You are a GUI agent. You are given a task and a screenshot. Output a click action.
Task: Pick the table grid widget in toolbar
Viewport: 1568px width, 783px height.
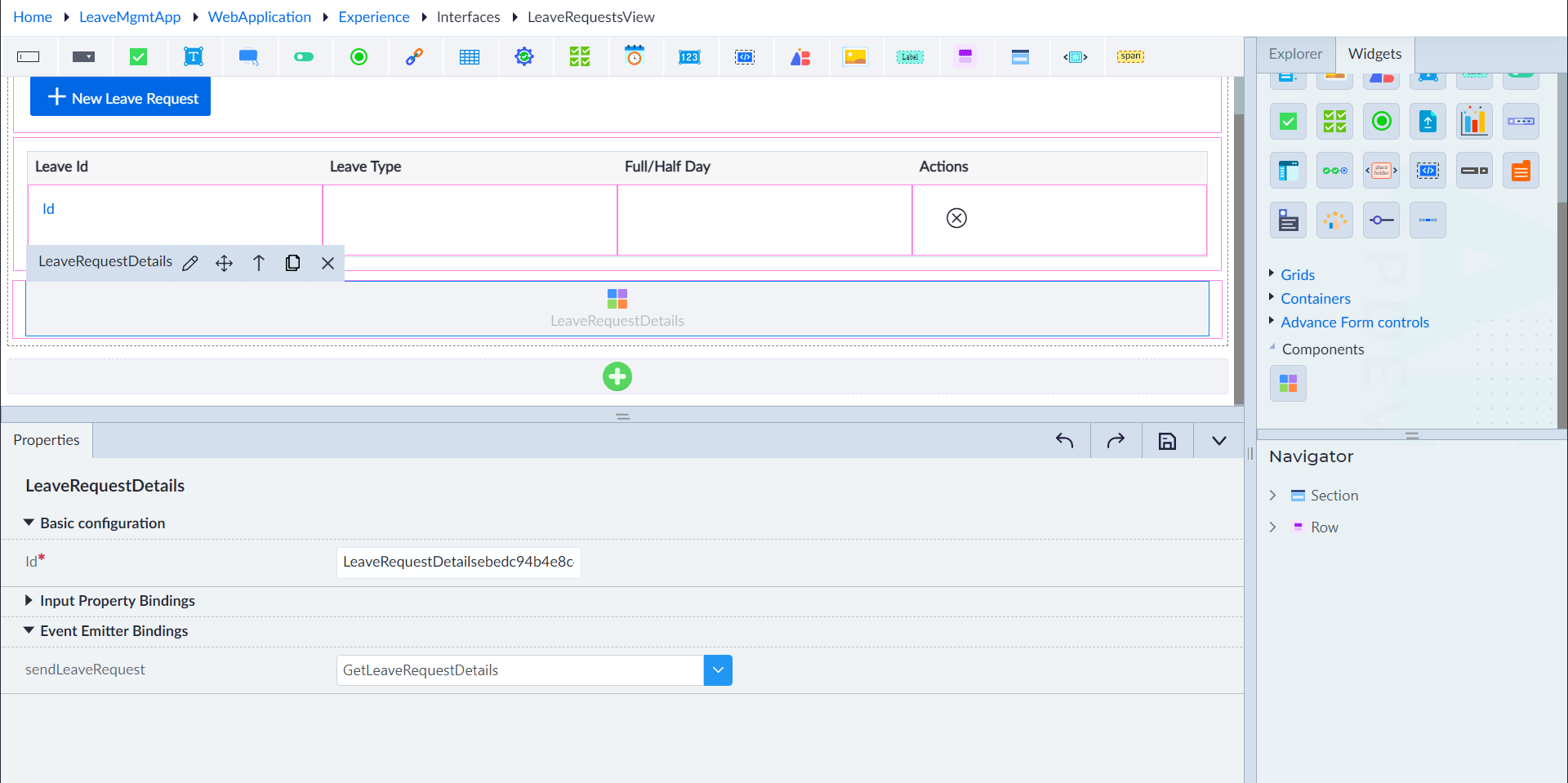point(470,56)
